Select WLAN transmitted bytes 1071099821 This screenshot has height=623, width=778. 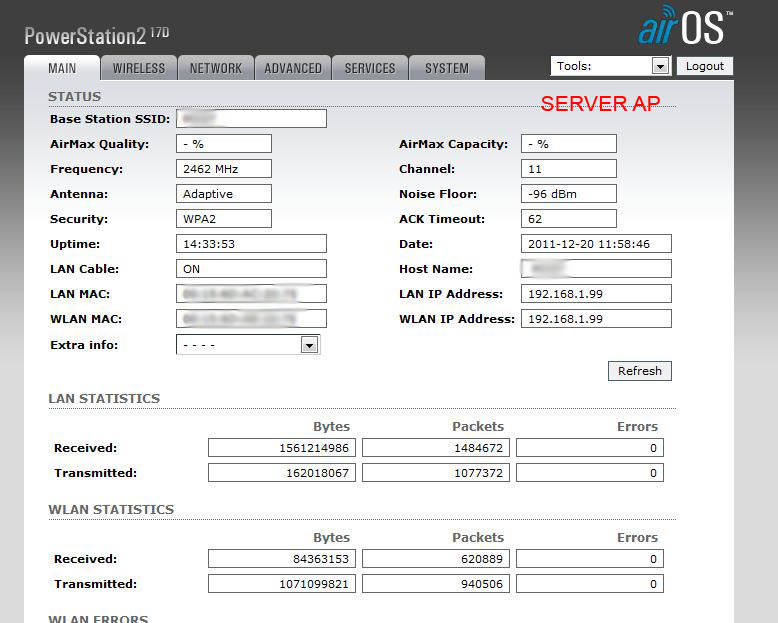pyautogui.click(x=282, y=584)
